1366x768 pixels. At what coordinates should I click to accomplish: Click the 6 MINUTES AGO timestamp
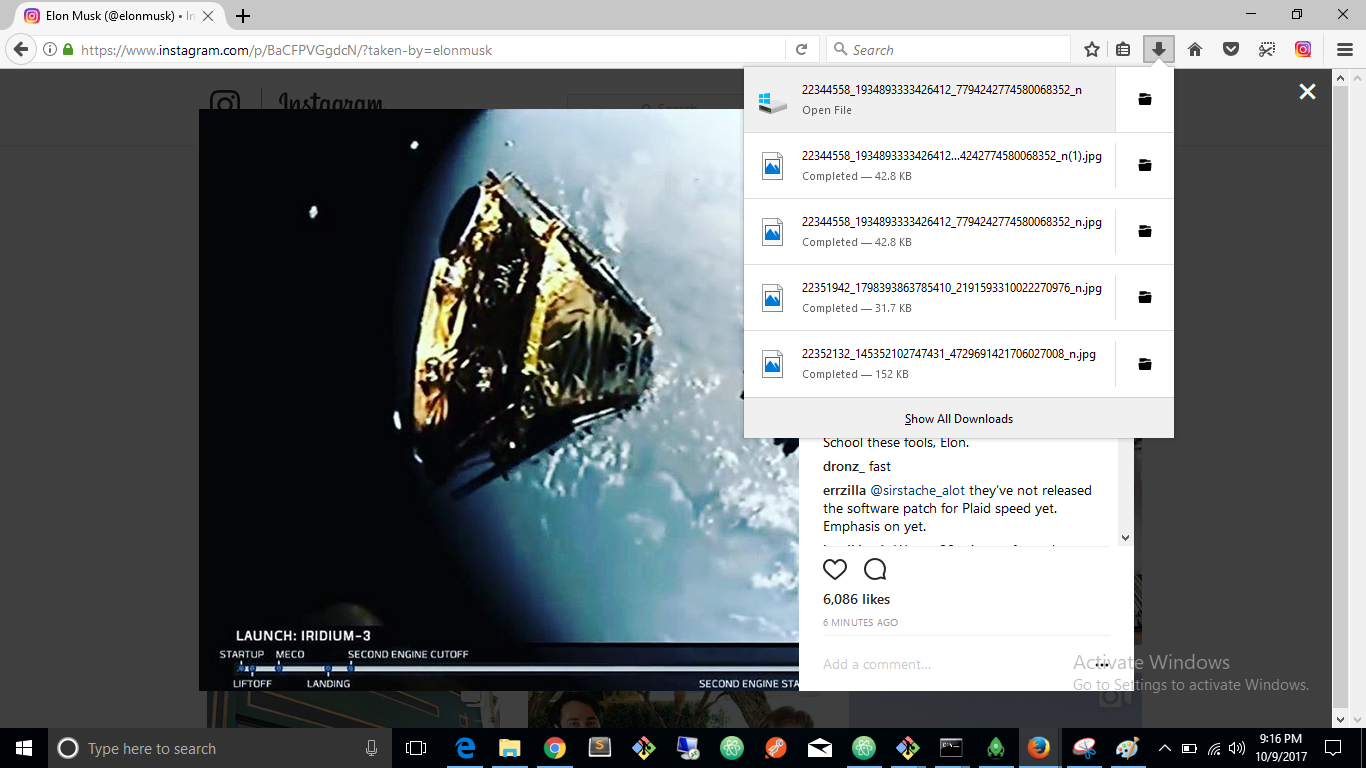[x=860, y=622]
